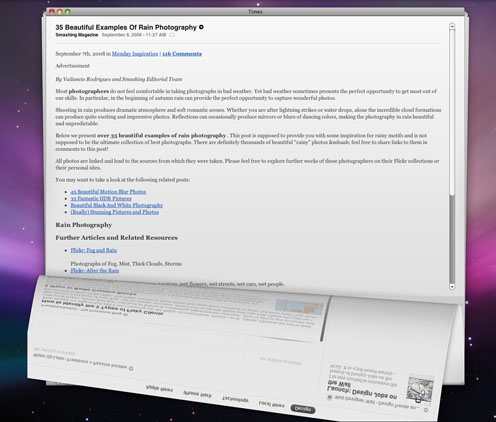Click the arrow icon beside the article title
496x422 pixels.
201,27
